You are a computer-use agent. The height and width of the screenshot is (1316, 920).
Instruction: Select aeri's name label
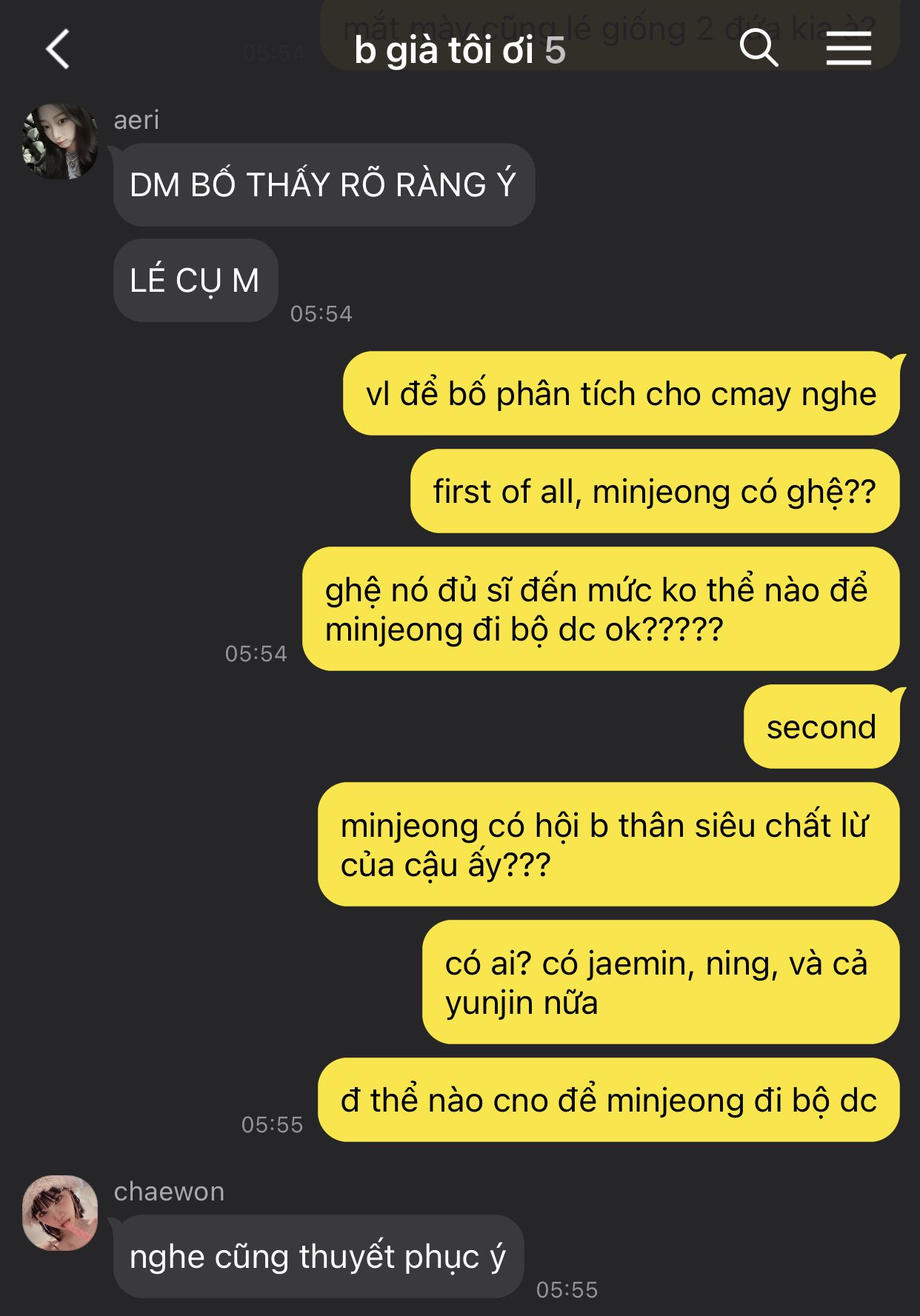pos(136,119)
